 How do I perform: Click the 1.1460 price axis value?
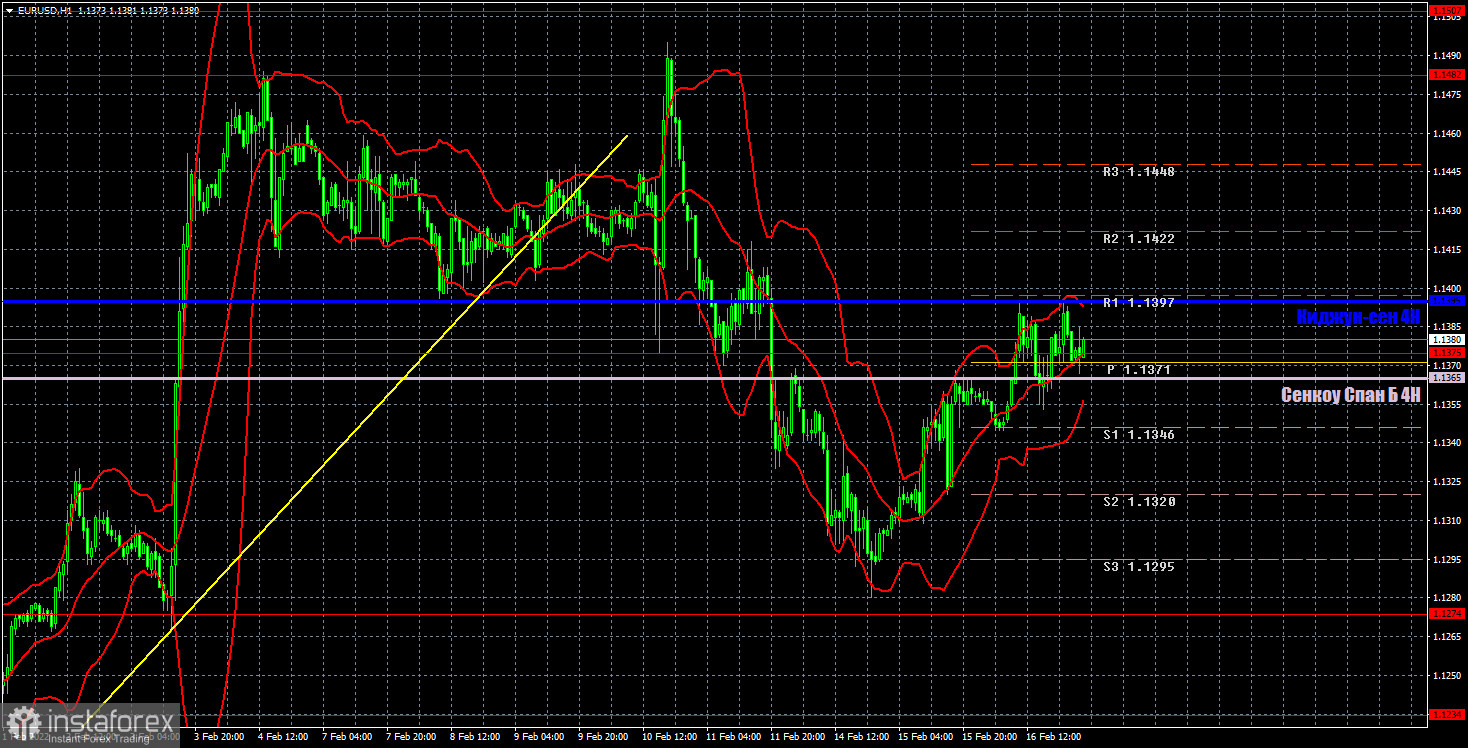coord(1446,133)
